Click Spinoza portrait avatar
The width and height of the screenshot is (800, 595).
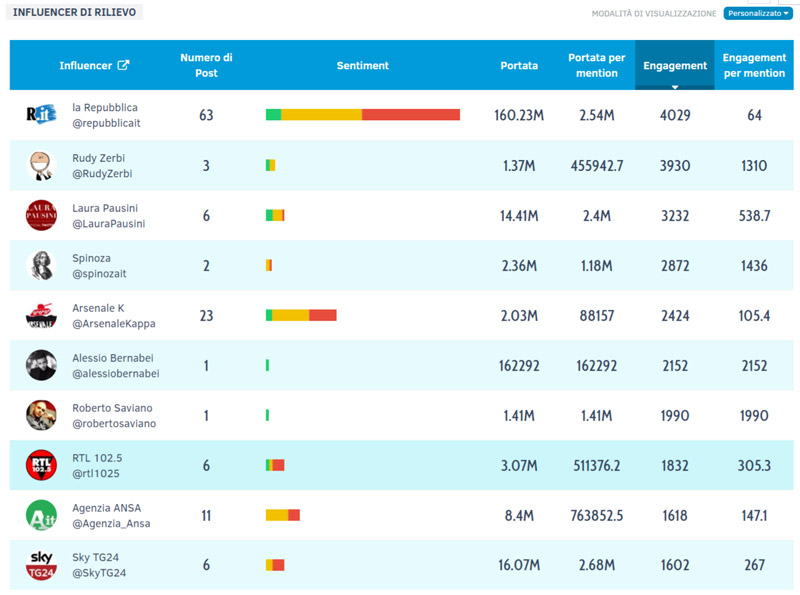41,265
